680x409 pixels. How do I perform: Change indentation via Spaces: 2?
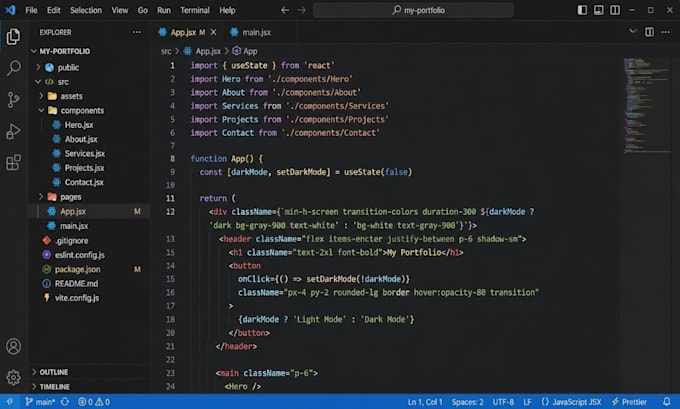(468, 402)
